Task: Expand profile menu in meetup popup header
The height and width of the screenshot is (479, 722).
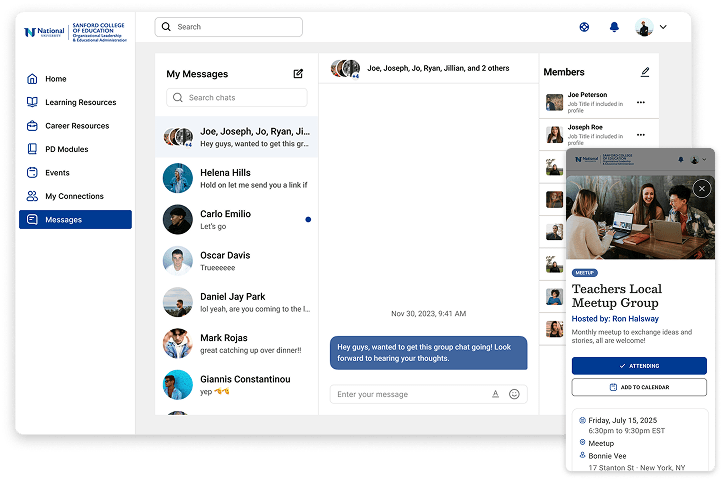Action: point(706,159)
